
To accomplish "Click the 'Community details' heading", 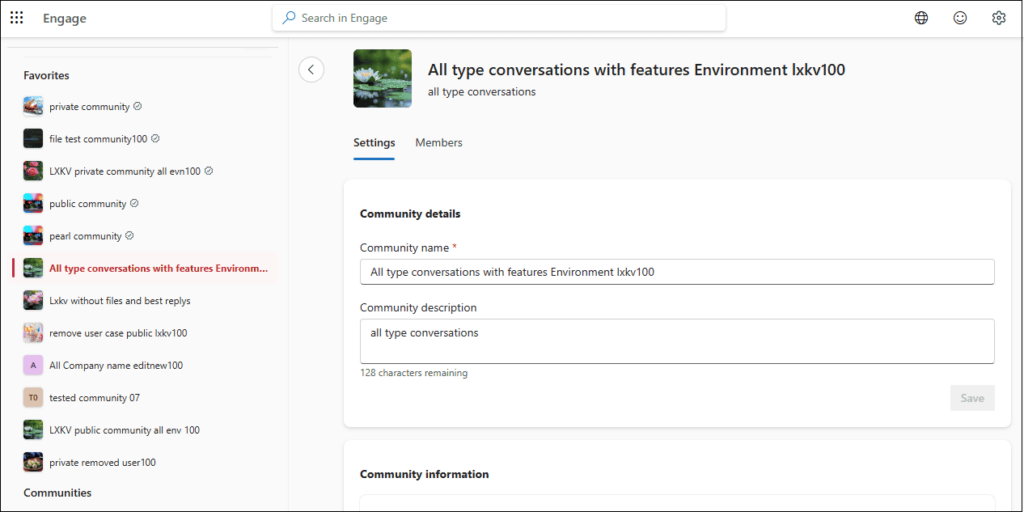I will coord(410,214).
